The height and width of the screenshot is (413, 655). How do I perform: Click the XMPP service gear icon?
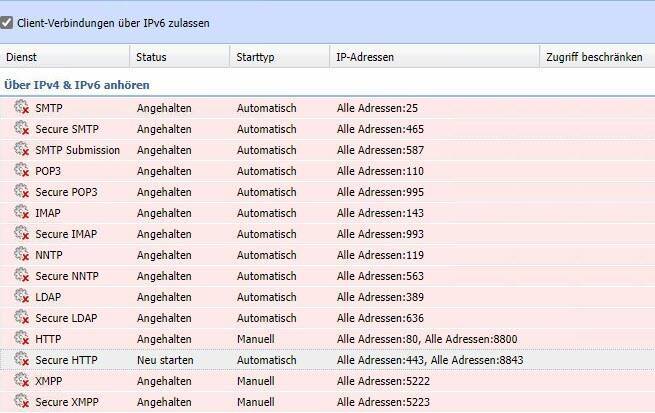[x=21, y=380]
